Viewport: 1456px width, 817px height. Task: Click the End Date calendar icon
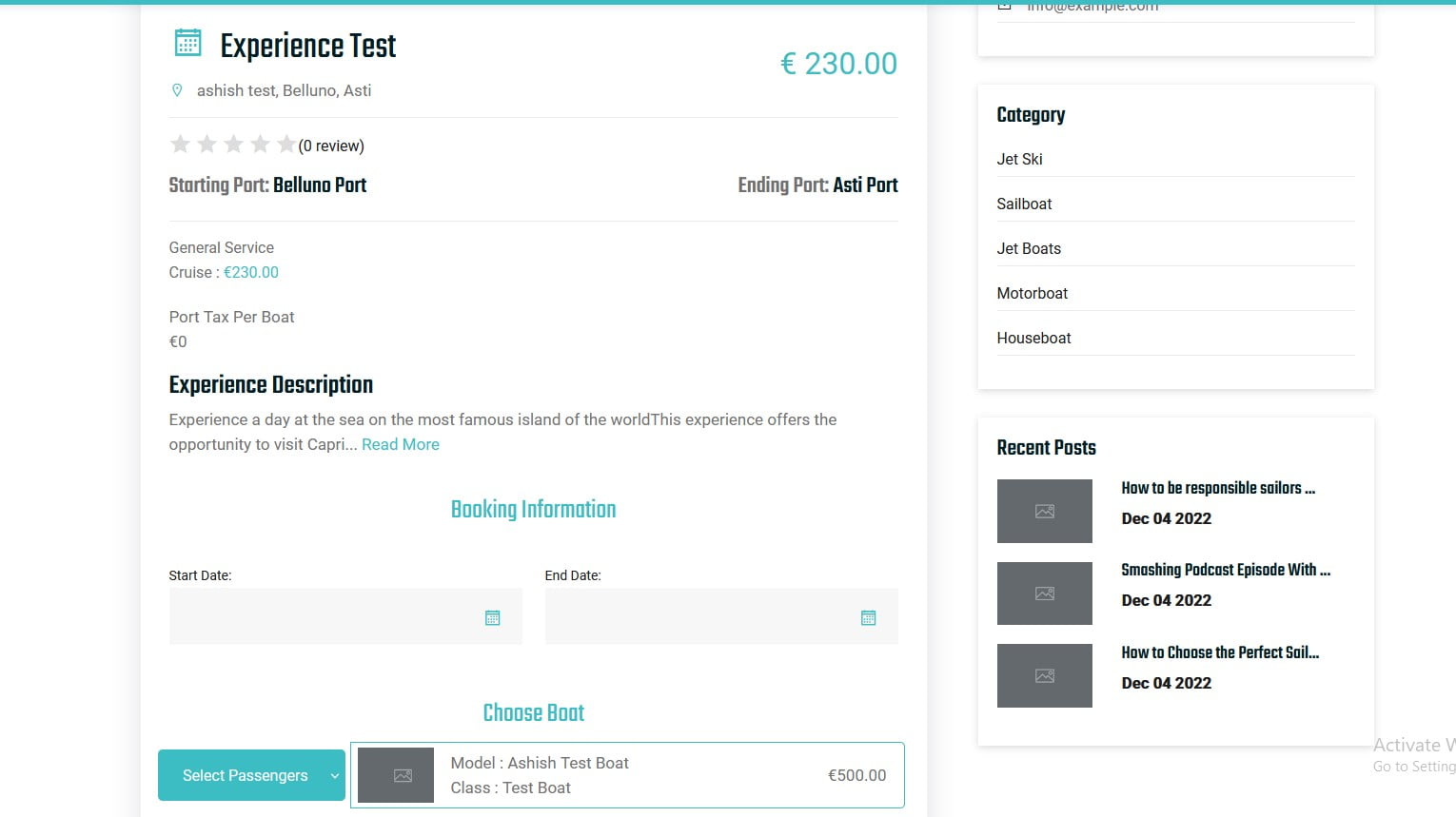(x=868, y=618)
